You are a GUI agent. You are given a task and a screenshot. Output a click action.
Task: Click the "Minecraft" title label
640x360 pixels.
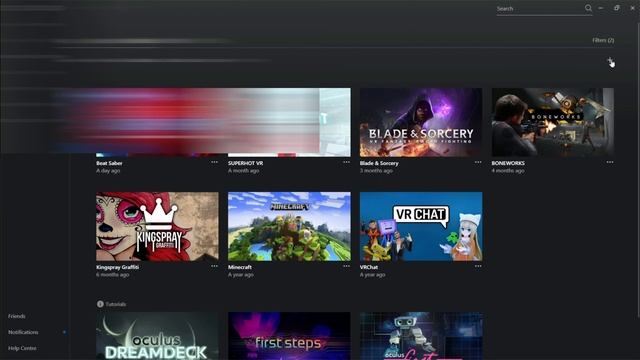tap(240, 267)
